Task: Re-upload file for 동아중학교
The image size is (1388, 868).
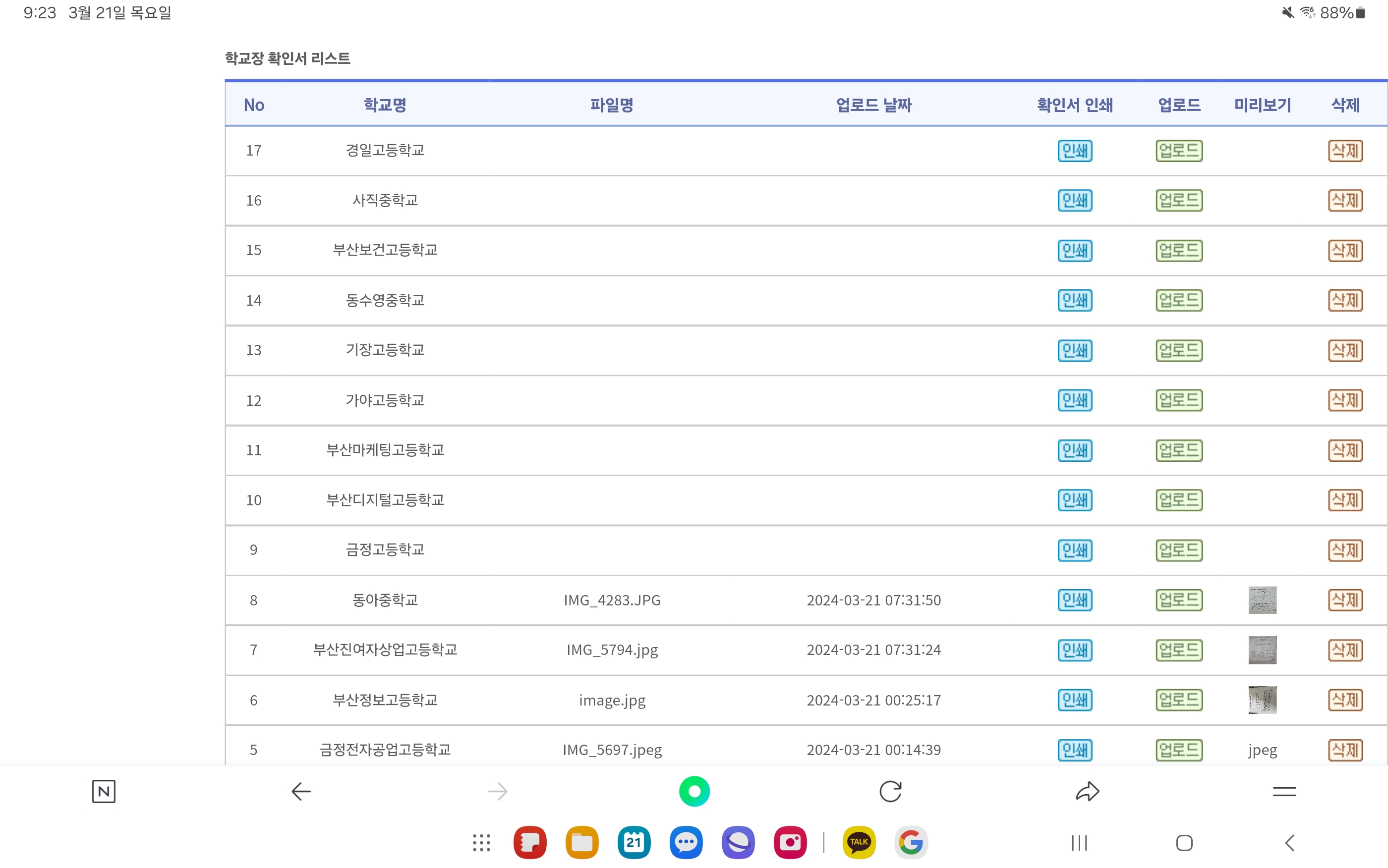Action: point(1179,600)
